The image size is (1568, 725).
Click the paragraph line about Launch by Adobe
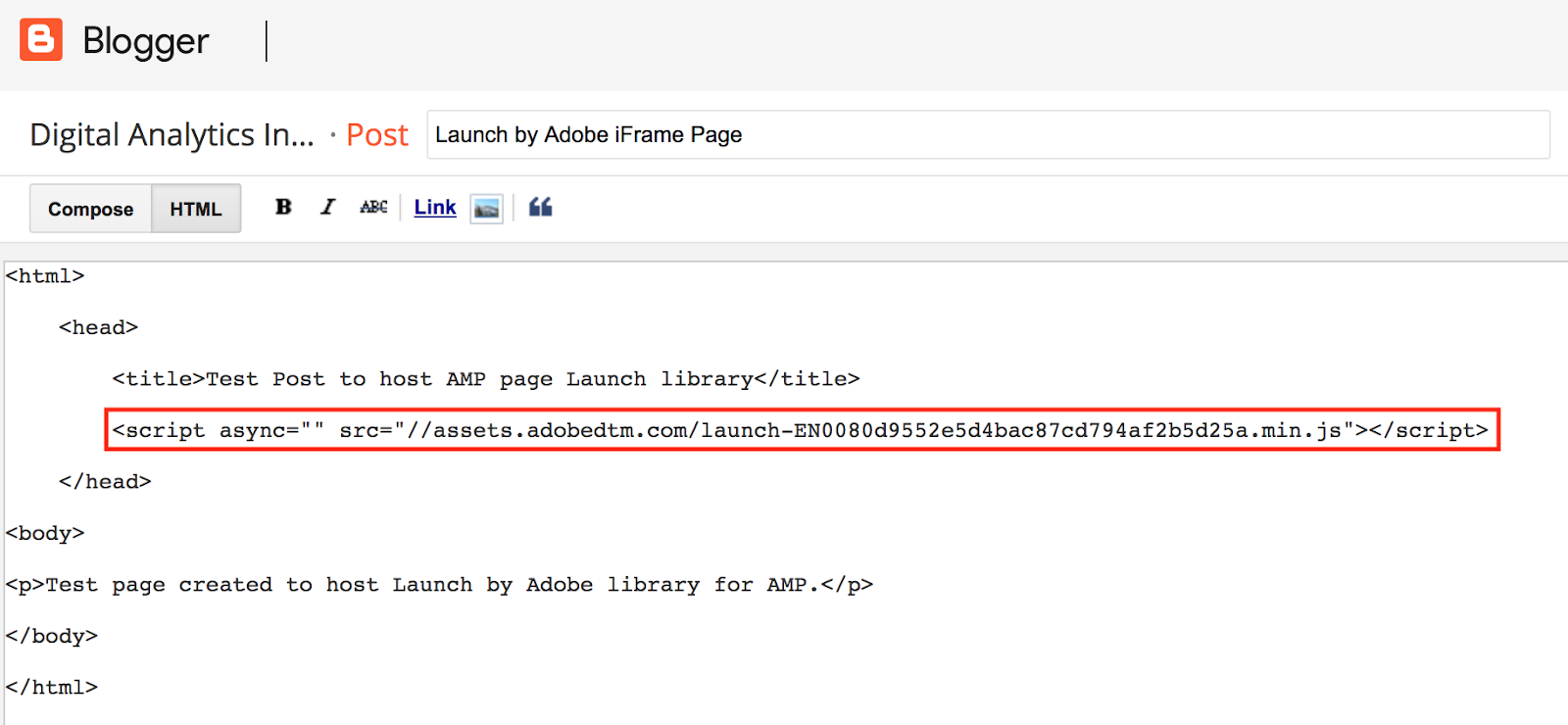tap(439, 585)
